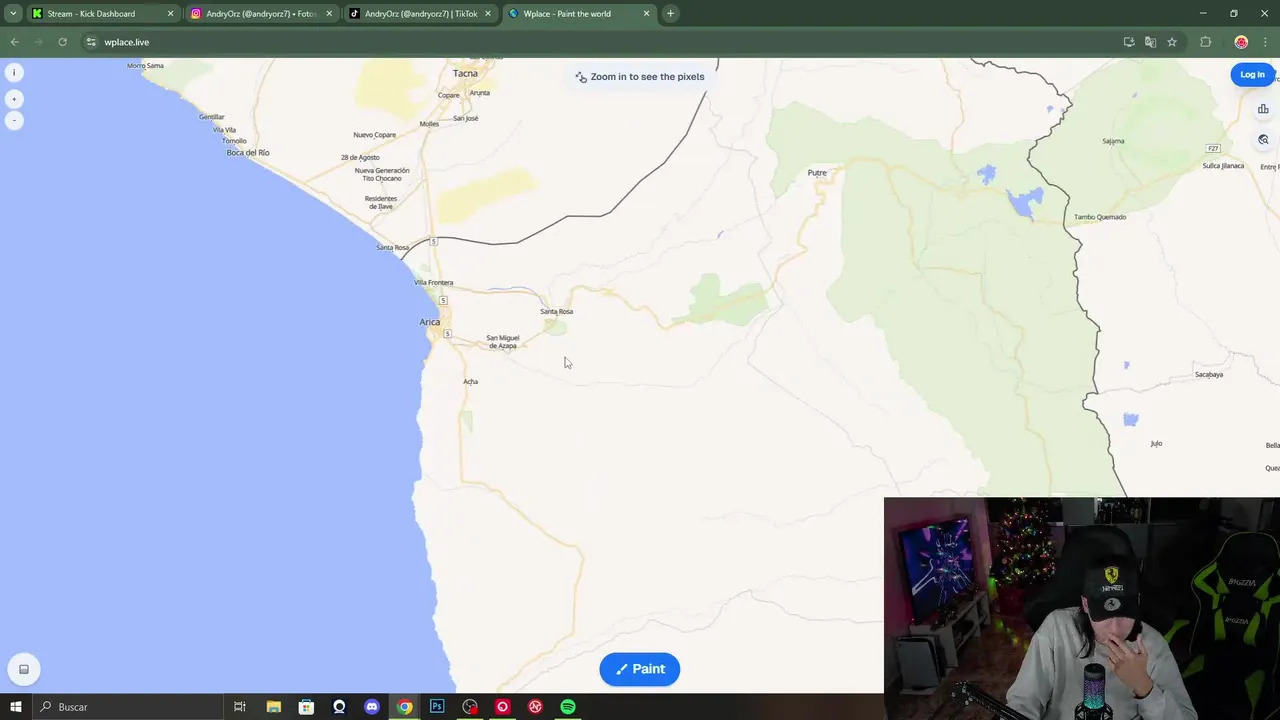Click the San Miguel de Azapa label
Screen dimensions: 1280x720
coord(503,342)
